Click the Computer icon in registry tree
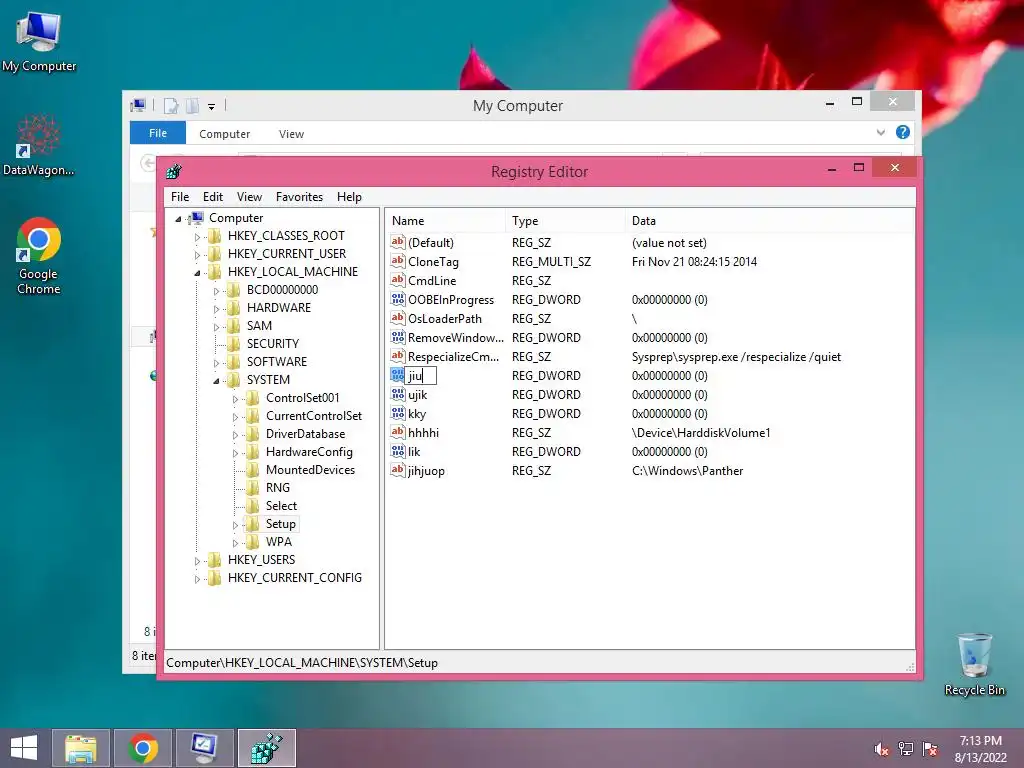Screen dimensions: 1024x768 point(196,218)
